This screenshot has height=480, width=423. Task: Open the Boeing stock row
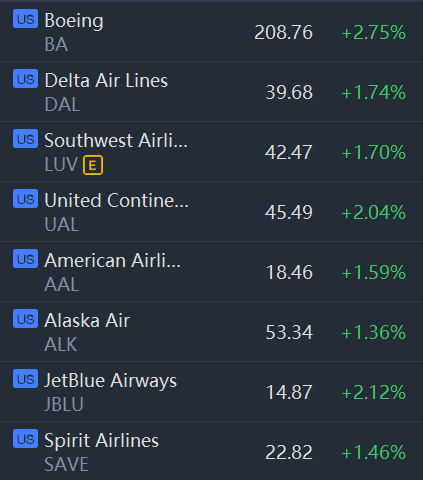(211, 32)
